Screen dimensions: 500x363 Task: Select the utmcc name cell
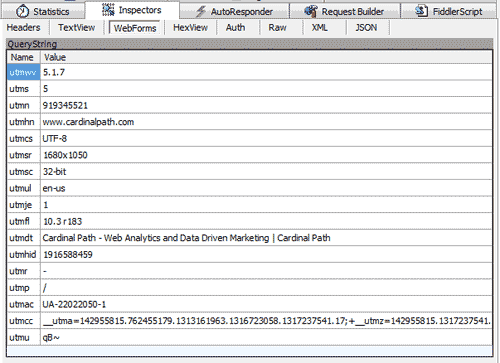pyautogui.click(x=24, y=321)
